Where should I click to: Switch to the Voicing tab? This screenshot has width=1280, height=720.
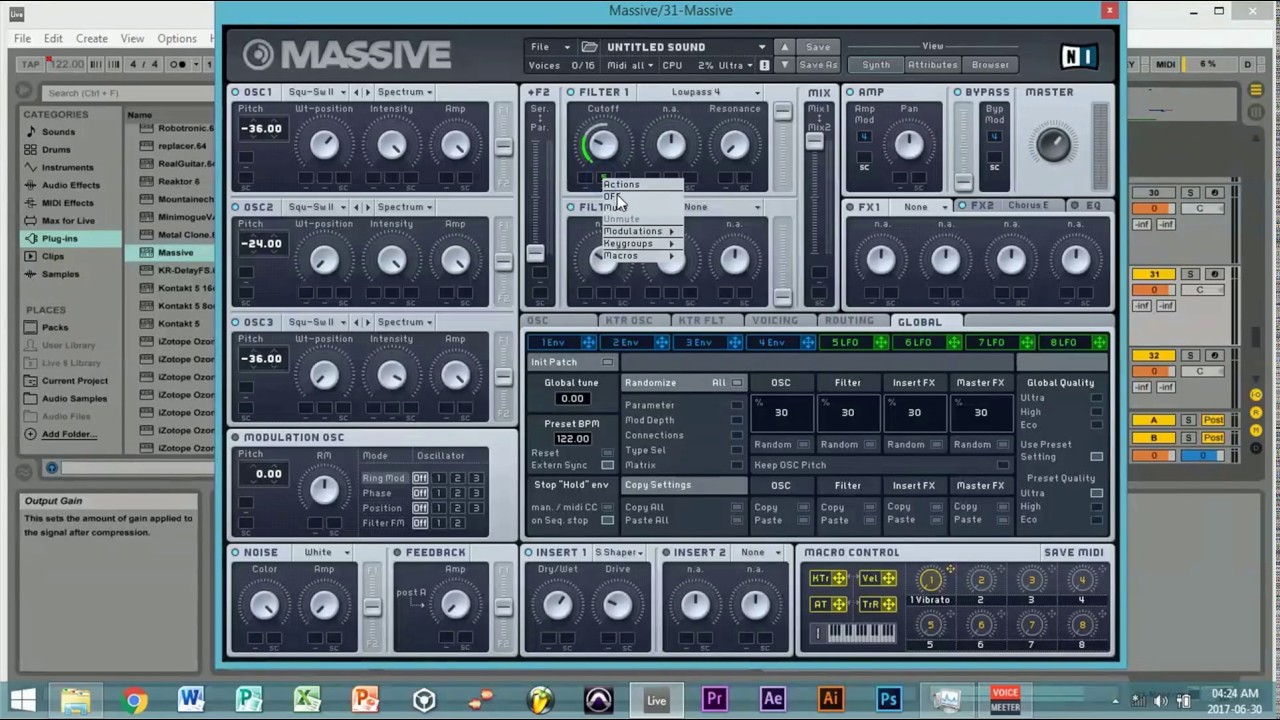(775, 321)
